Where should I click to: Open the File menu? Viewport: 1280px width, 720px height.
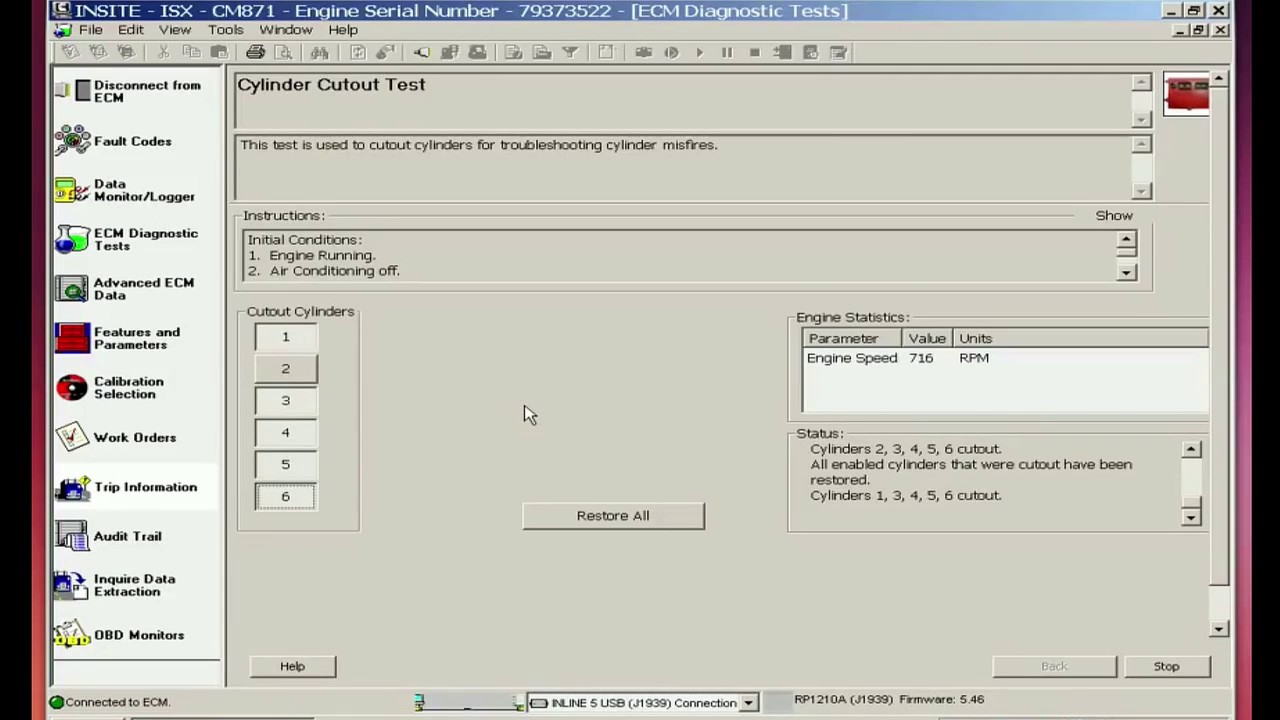click(90, 30)
